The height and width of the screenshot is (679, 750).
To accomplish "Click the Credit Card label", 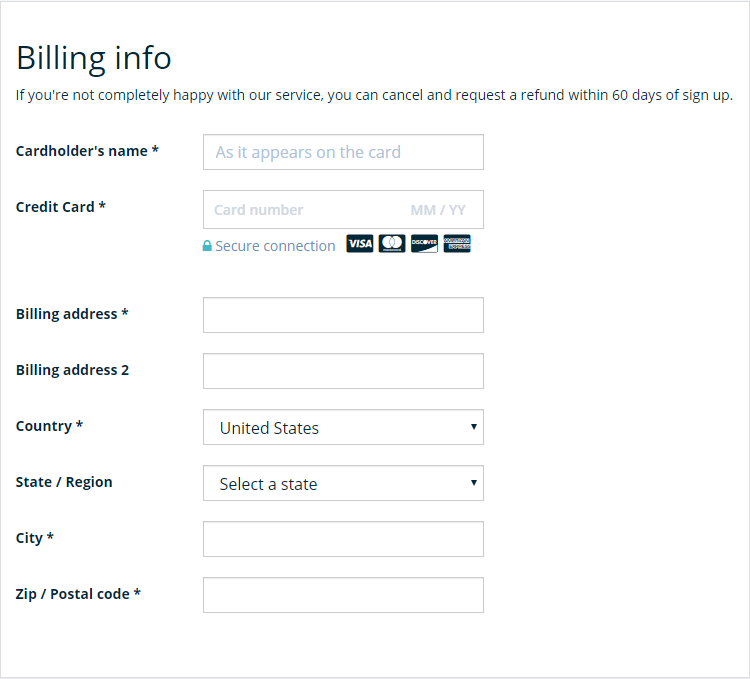I will click(61, 207).
